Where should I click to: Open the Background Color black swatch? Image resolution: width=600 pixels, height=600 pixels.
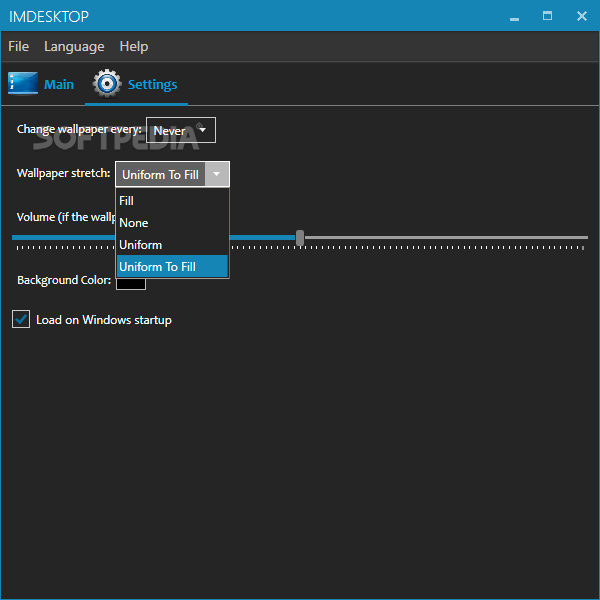[x=131, y=284]
